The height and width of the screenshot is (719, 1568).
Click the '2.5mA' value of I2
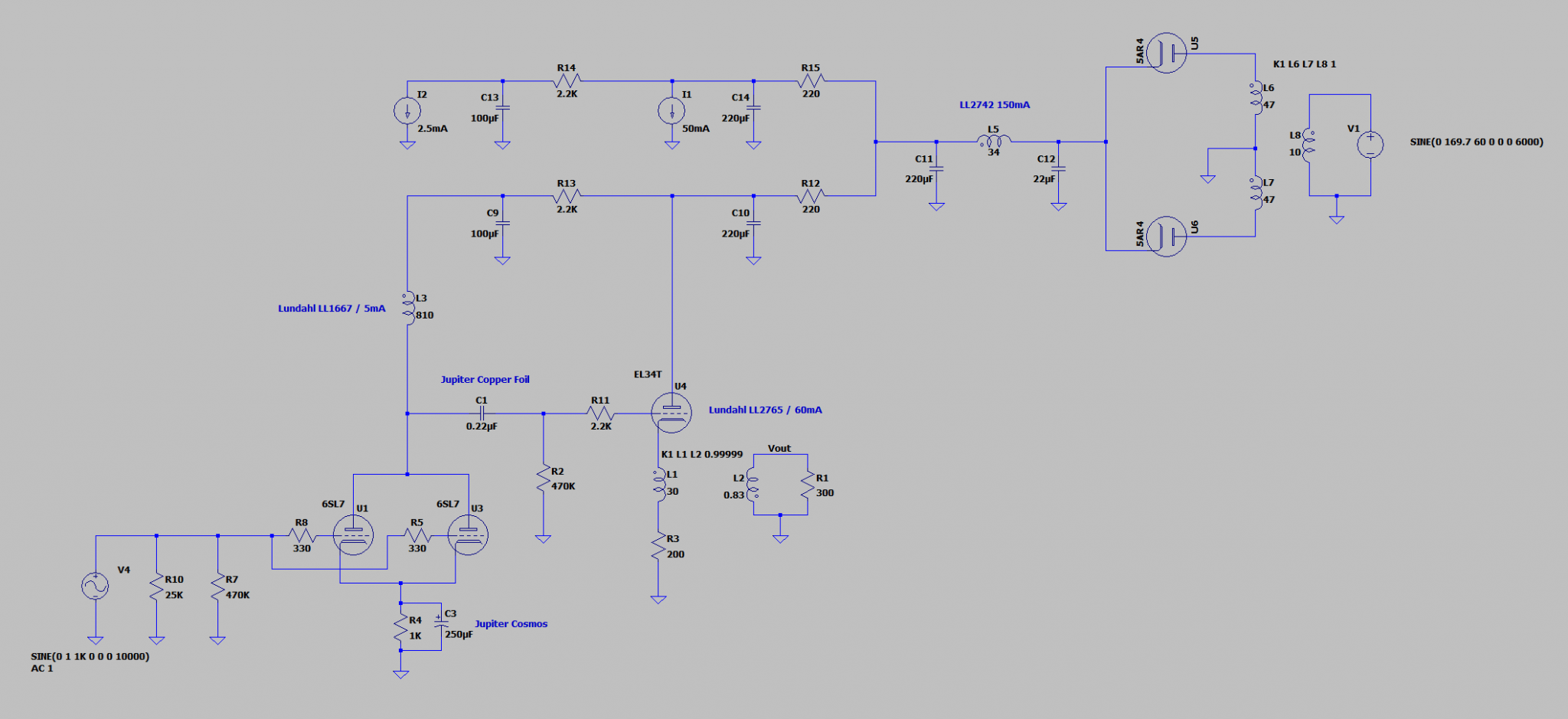(x=433, y=129)
